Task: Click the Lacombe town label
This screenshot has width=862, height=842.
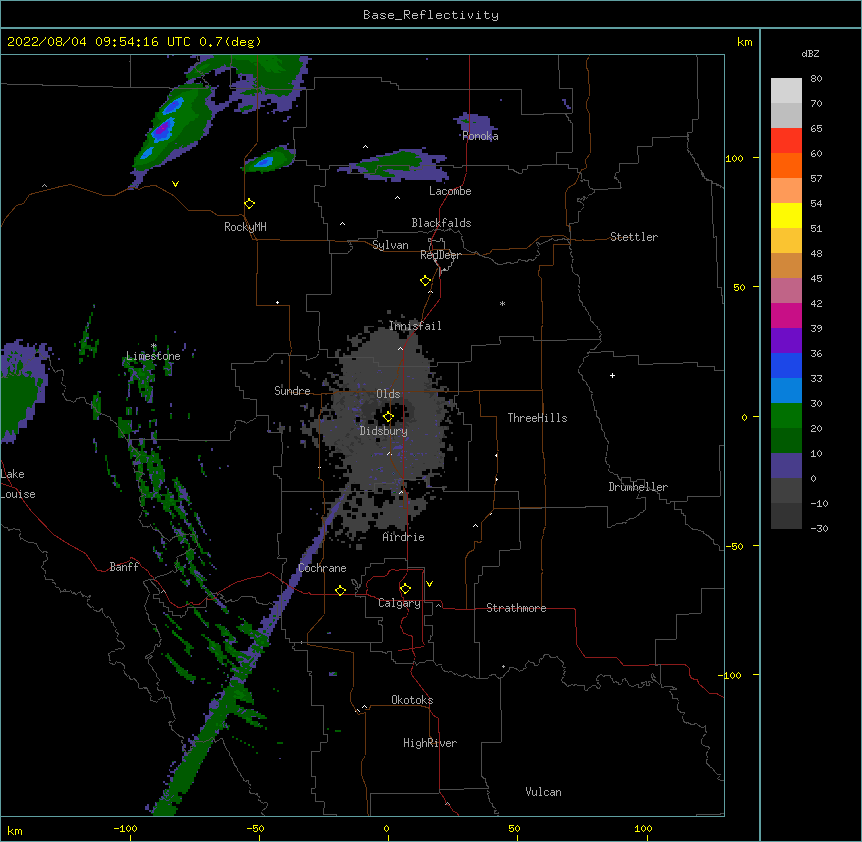Action: 450,191
